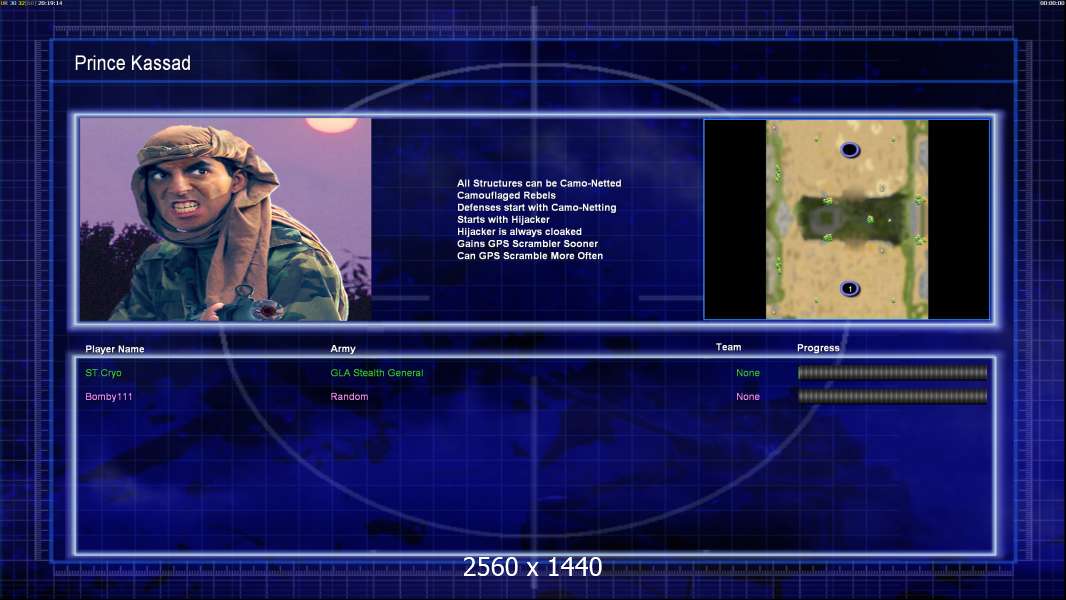Click "Camouflaged Rebels" text line
Viewport: 1066px width, 600px height.
506,196
